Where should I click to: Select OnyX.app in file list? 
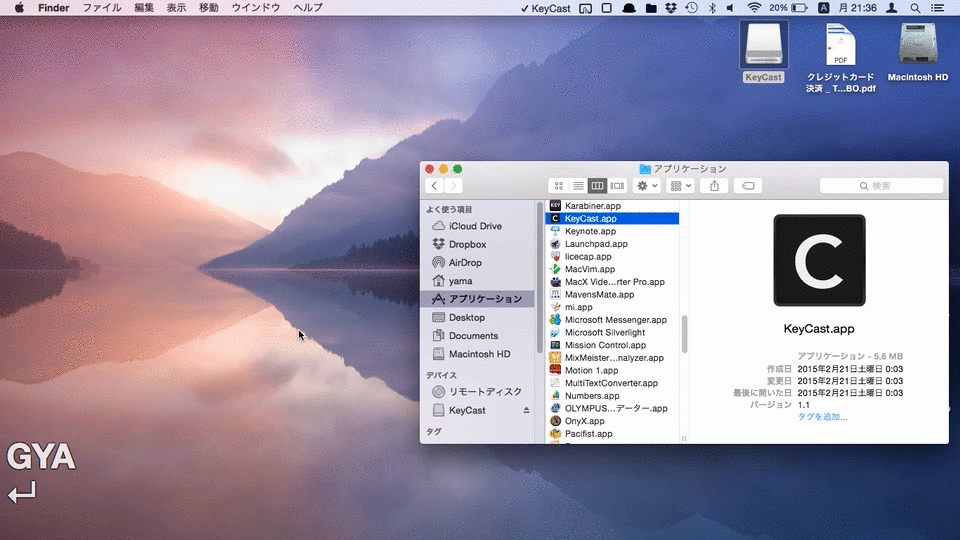(612, 421)
